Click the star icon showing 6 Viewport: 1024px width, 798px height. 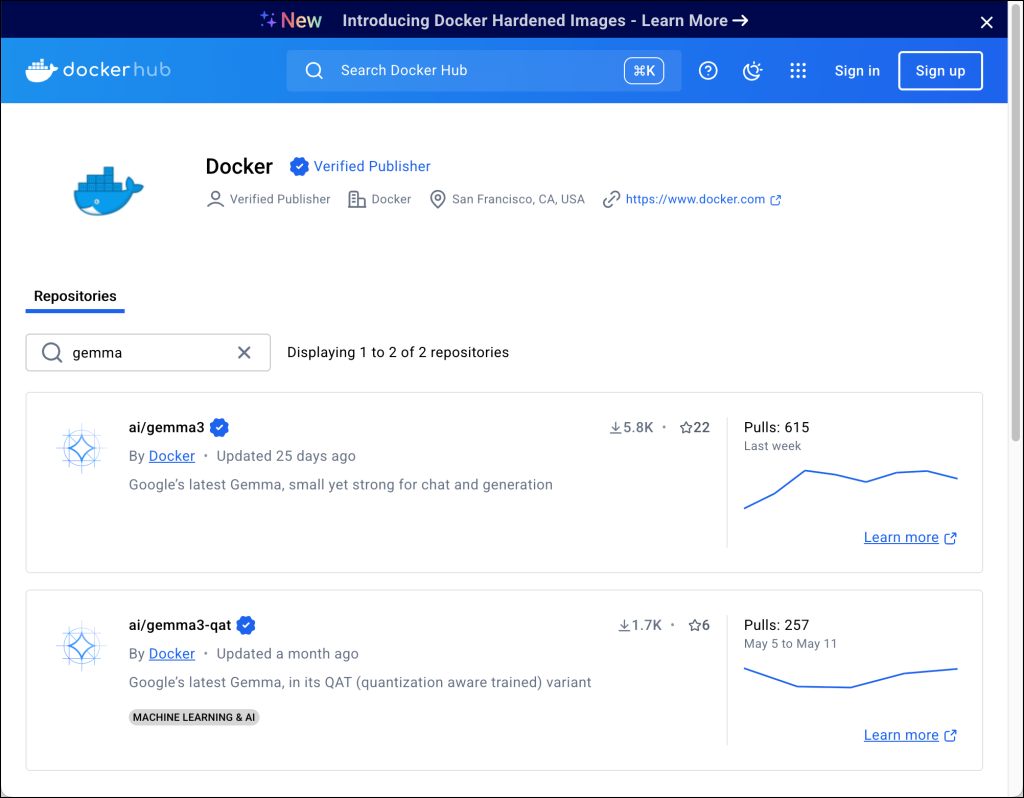coord(695,625)
